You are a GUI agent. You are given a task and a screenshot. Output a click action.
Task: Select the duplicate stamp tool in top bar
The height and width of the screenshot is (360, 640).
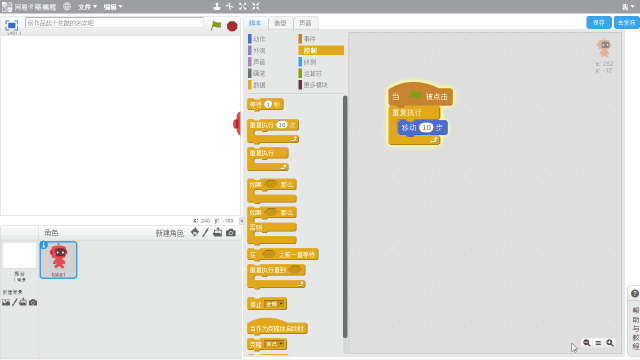pyautogui.click(x=217, y=6)
